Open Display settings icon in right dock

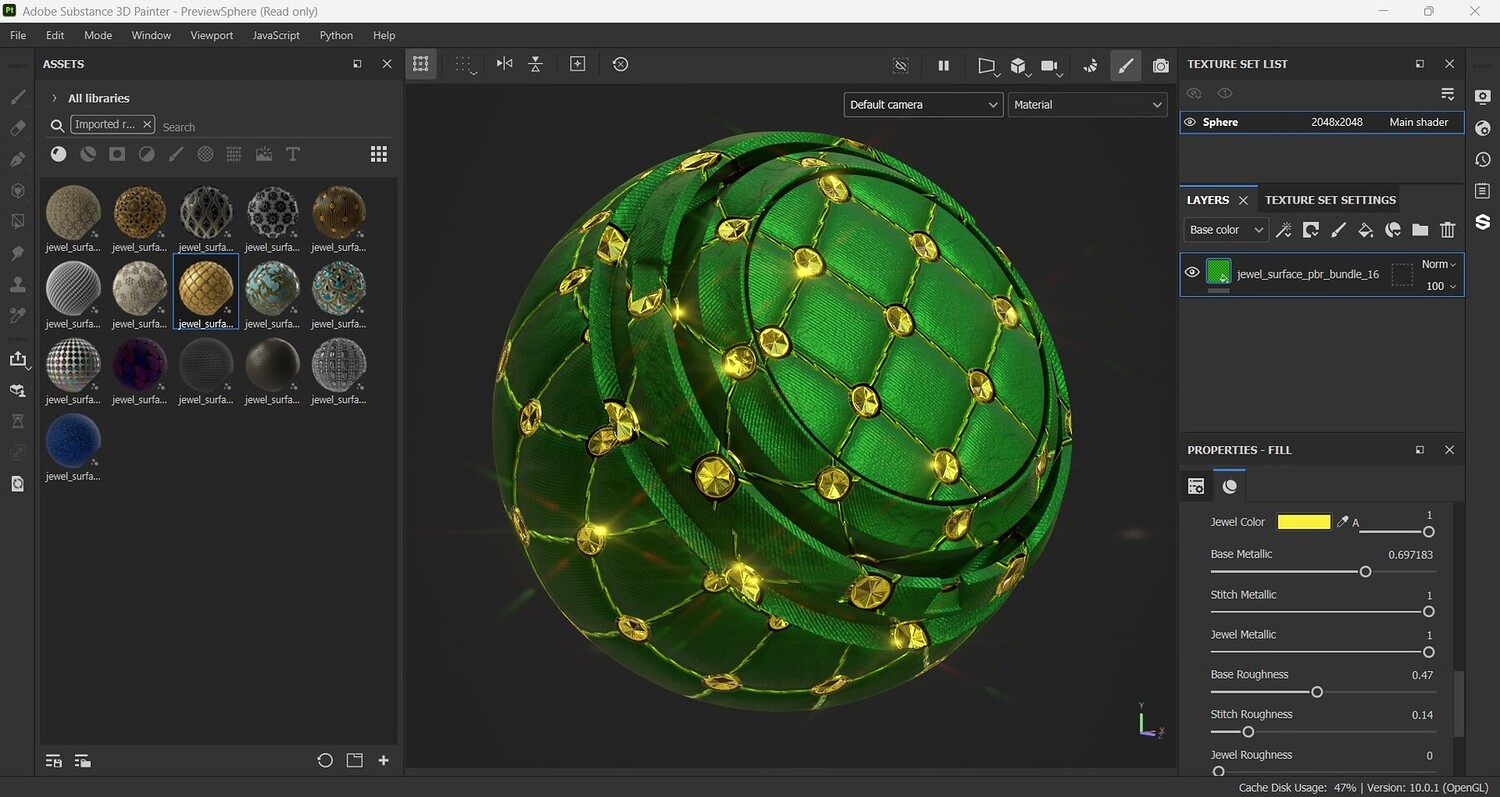pyautogui.click(x=1482, y=97)
